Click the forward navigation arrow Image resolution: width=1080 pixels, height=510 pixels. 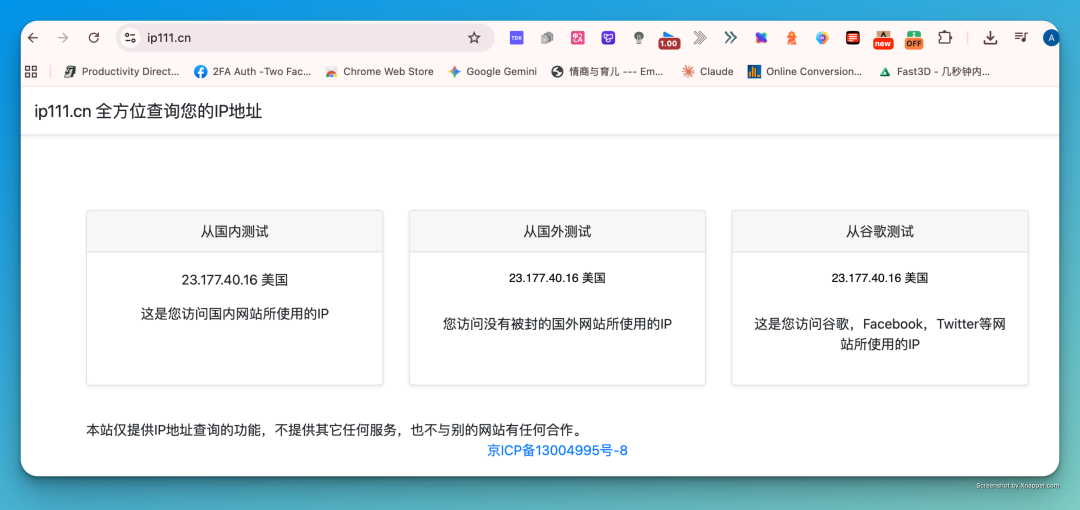(x=63, y=38)
